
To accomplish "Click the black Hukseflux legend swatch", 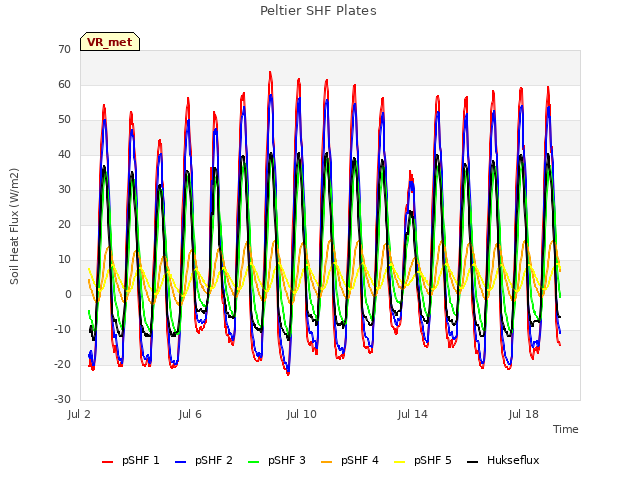I will (473, 462).
